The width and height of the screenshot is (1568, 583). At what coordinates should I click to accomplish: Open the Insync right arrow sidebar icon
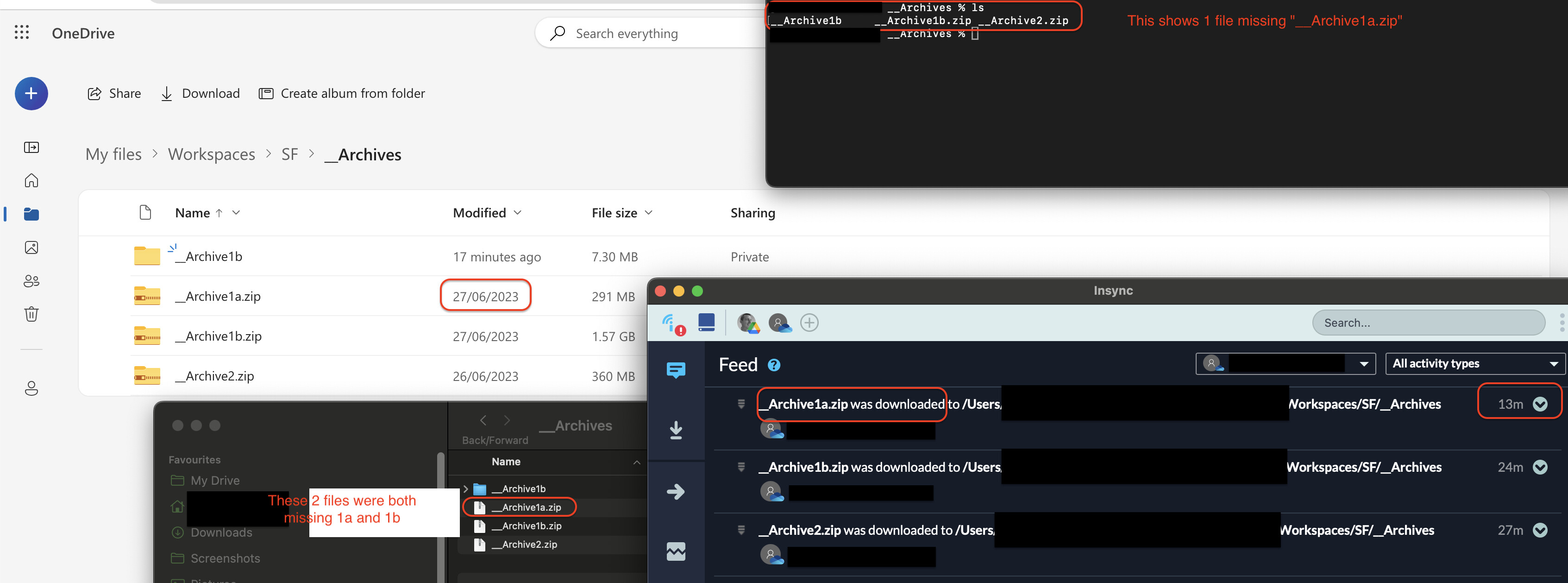(676, 491)
